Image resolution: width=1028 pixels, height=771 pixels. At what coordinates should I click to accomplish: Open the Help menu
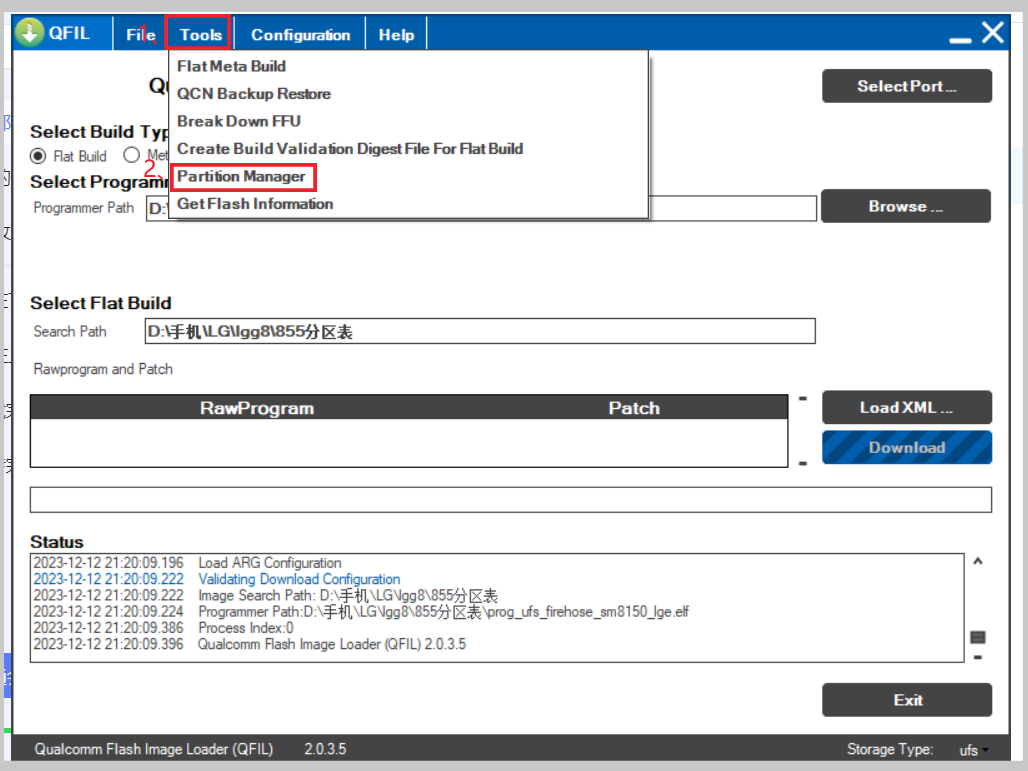[x=396, y=35]
